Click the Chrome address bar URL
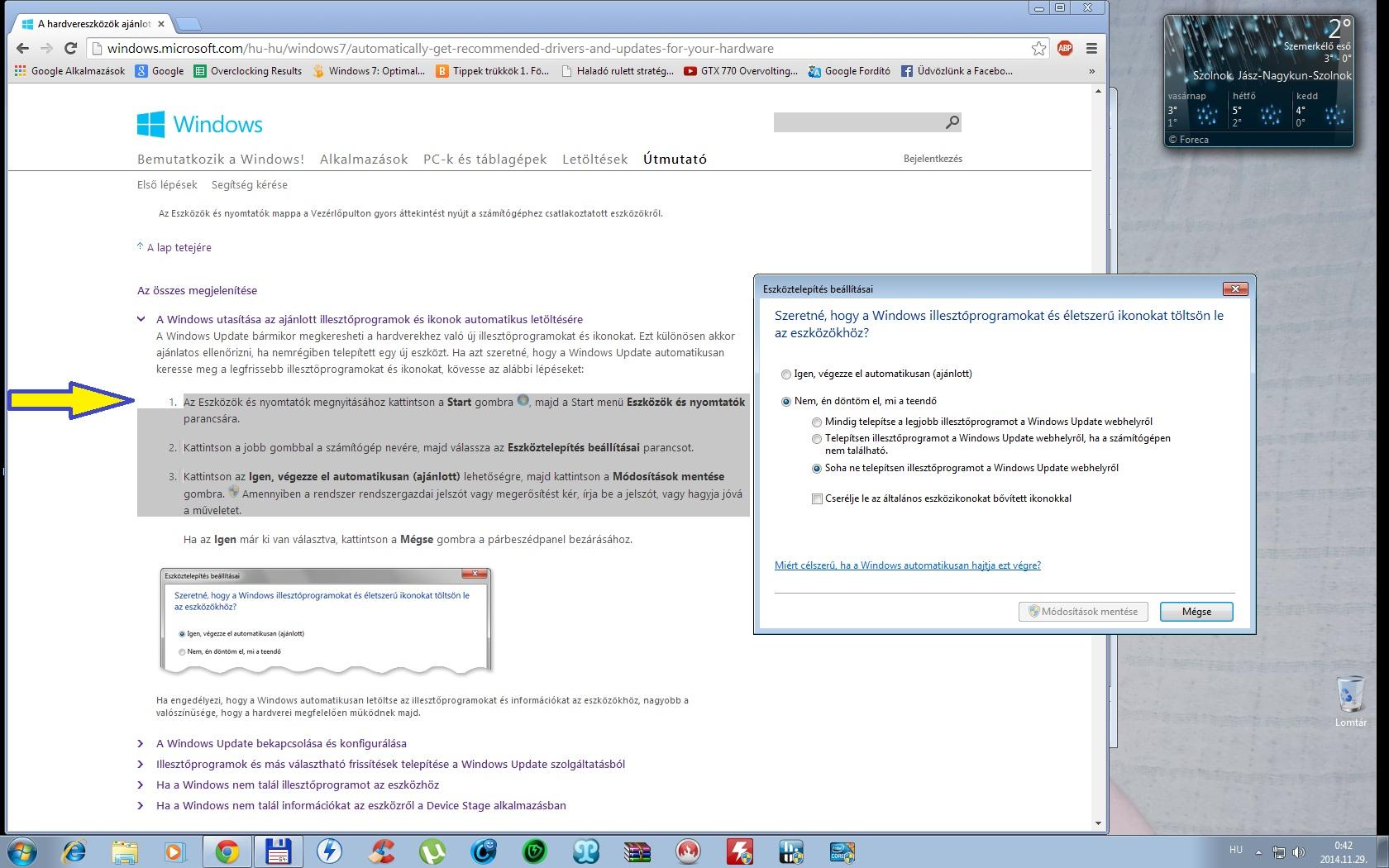 tap(440, 49)
